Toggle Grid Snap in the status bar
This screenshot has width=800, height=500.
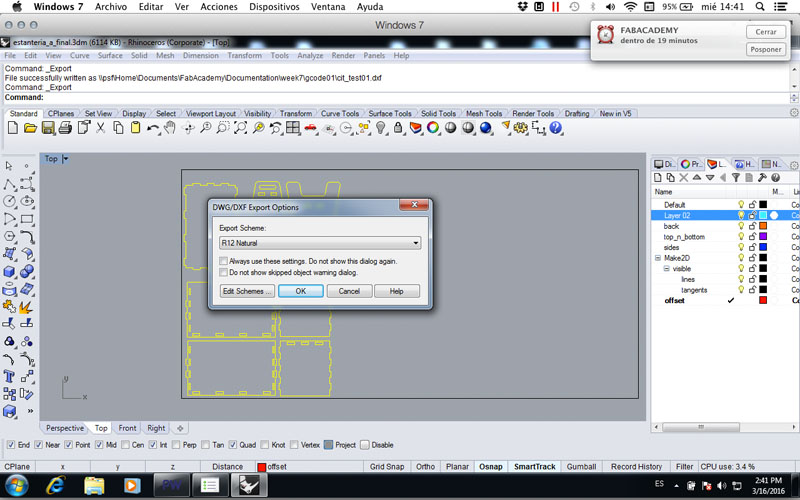pyautogui.click(x=387, y=466)
